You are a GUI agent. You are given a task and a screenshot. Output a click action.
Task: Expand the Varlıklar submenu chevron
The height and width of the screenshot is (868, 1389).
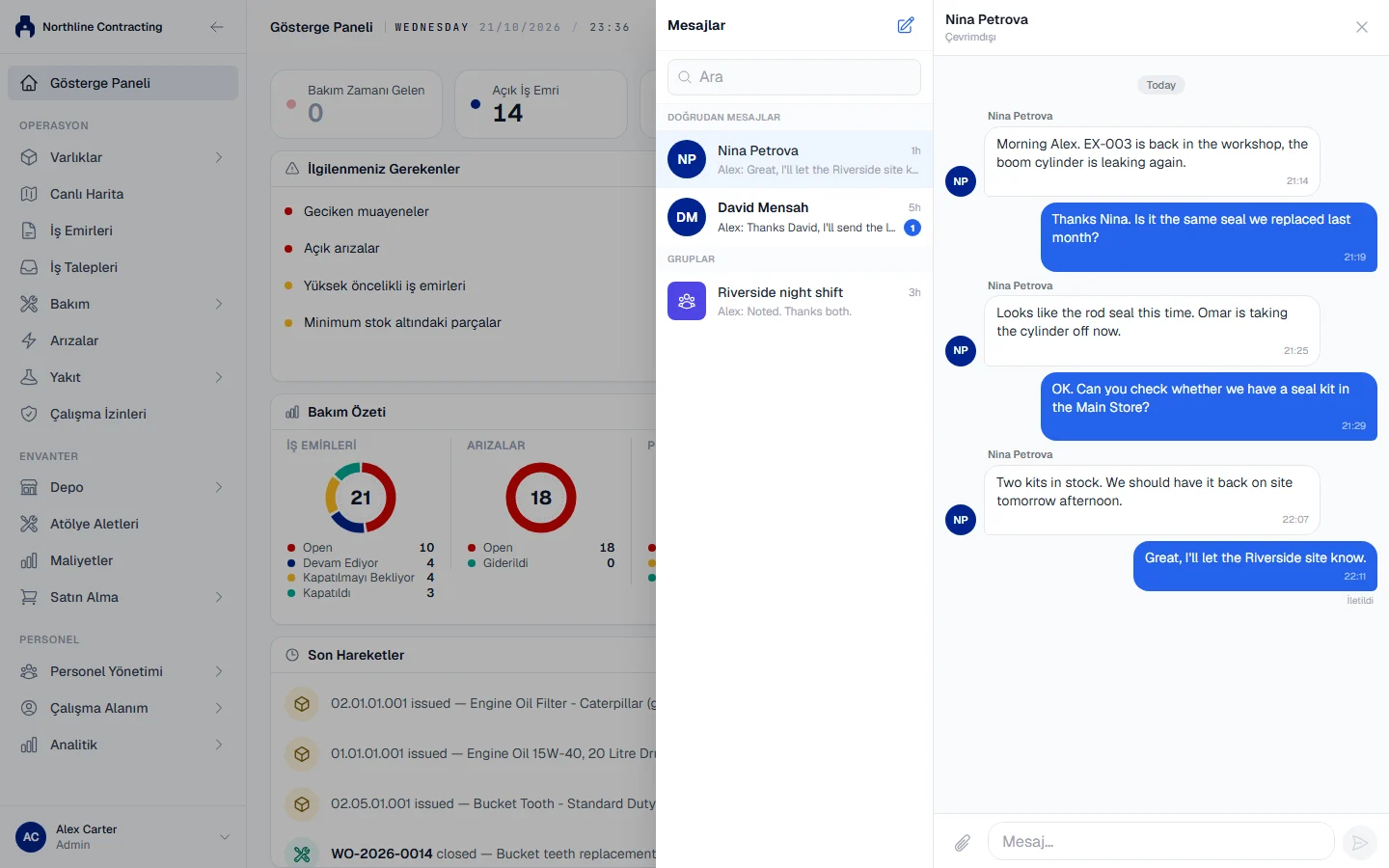pos(219,157)
